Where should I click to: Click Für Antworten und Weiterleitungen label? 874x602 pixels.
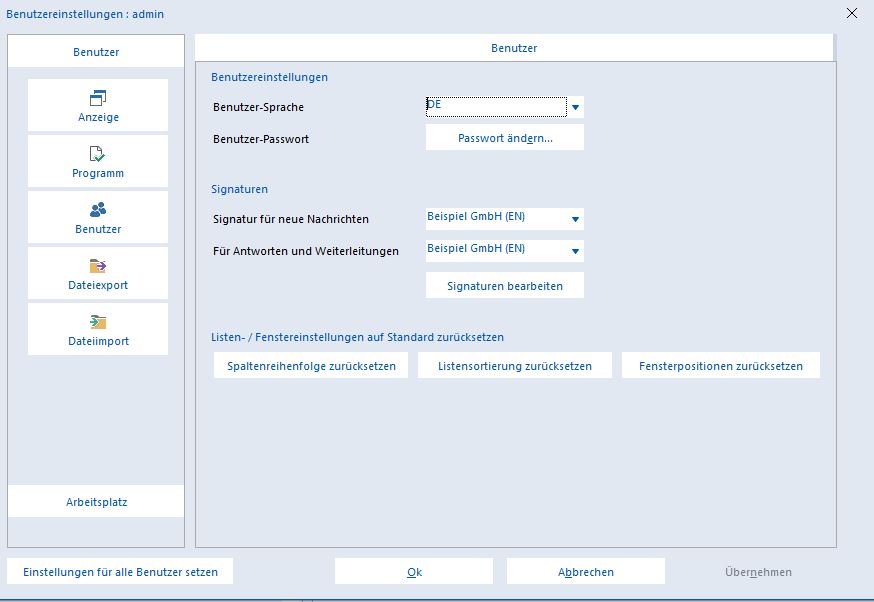click(305, 251)
